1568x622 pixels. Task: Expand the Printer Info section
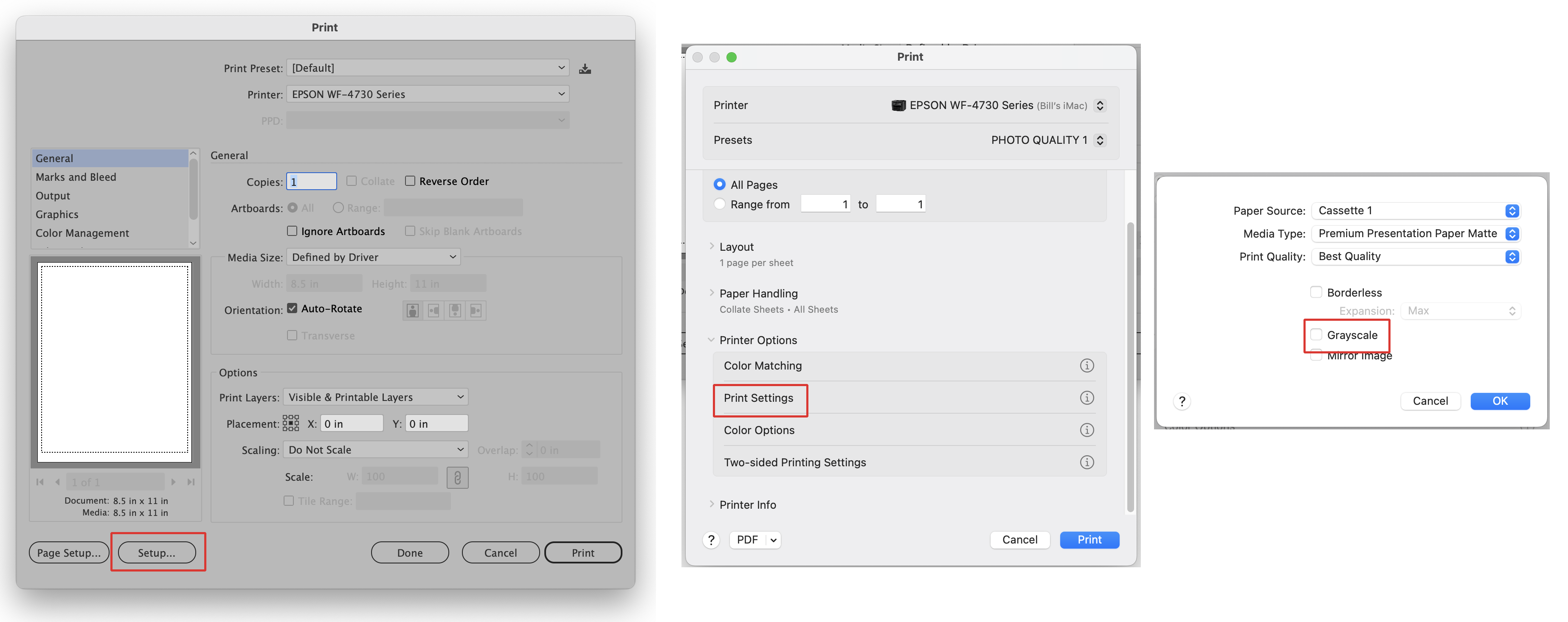[x=712, y=504]
